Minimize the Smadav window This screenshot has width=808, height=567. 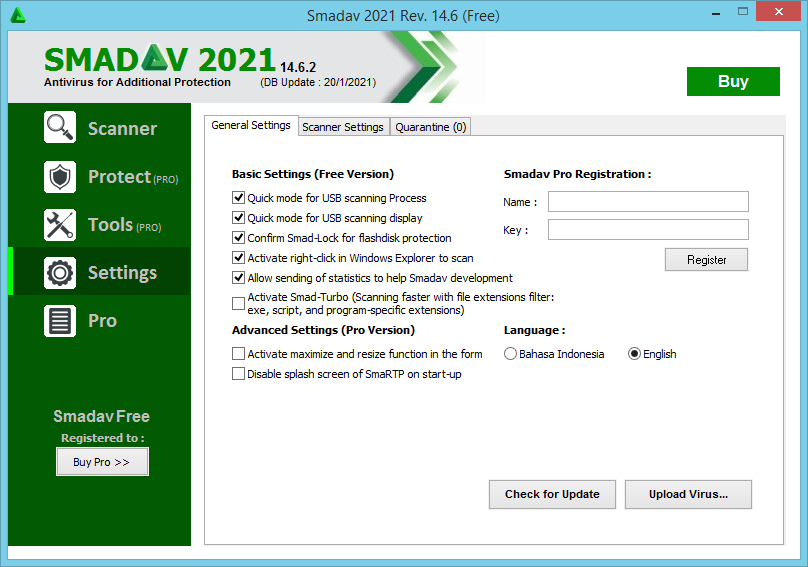tap(716, 12)
